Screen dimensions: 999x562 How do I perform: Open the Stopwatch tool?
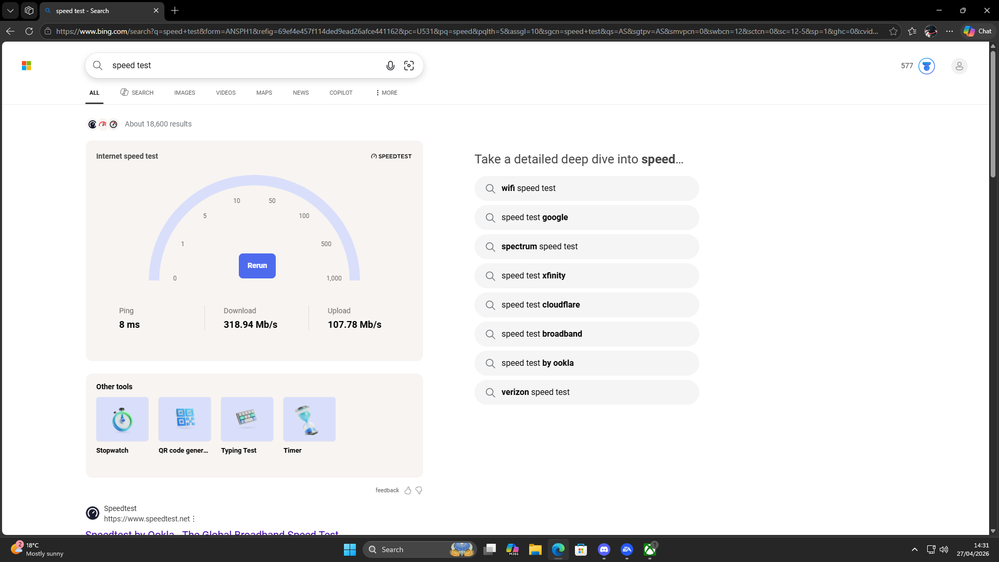pos(122,426)
